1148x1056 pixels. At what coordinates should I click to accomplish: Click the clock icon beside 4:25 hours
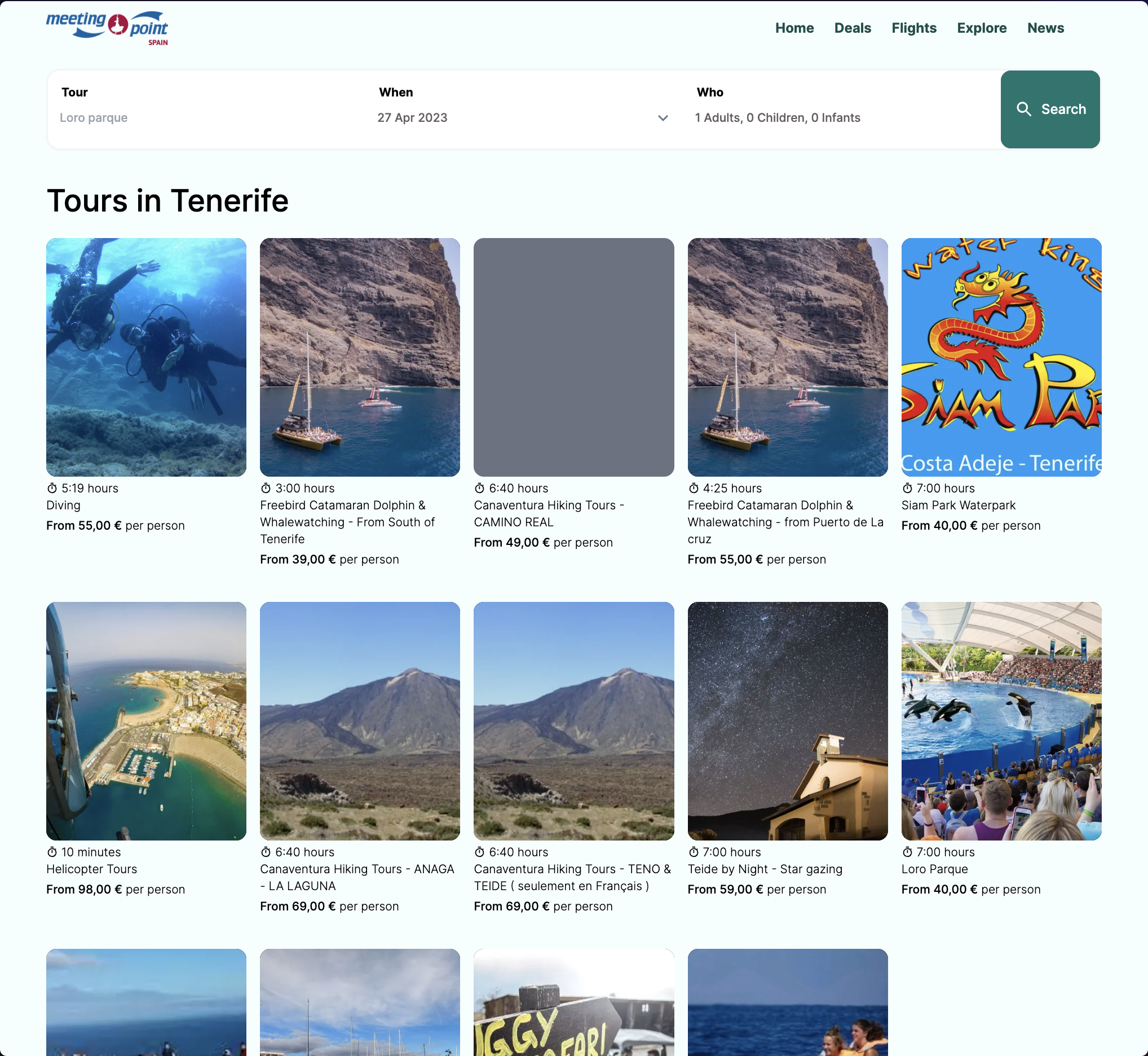click(x=694, y=488)
